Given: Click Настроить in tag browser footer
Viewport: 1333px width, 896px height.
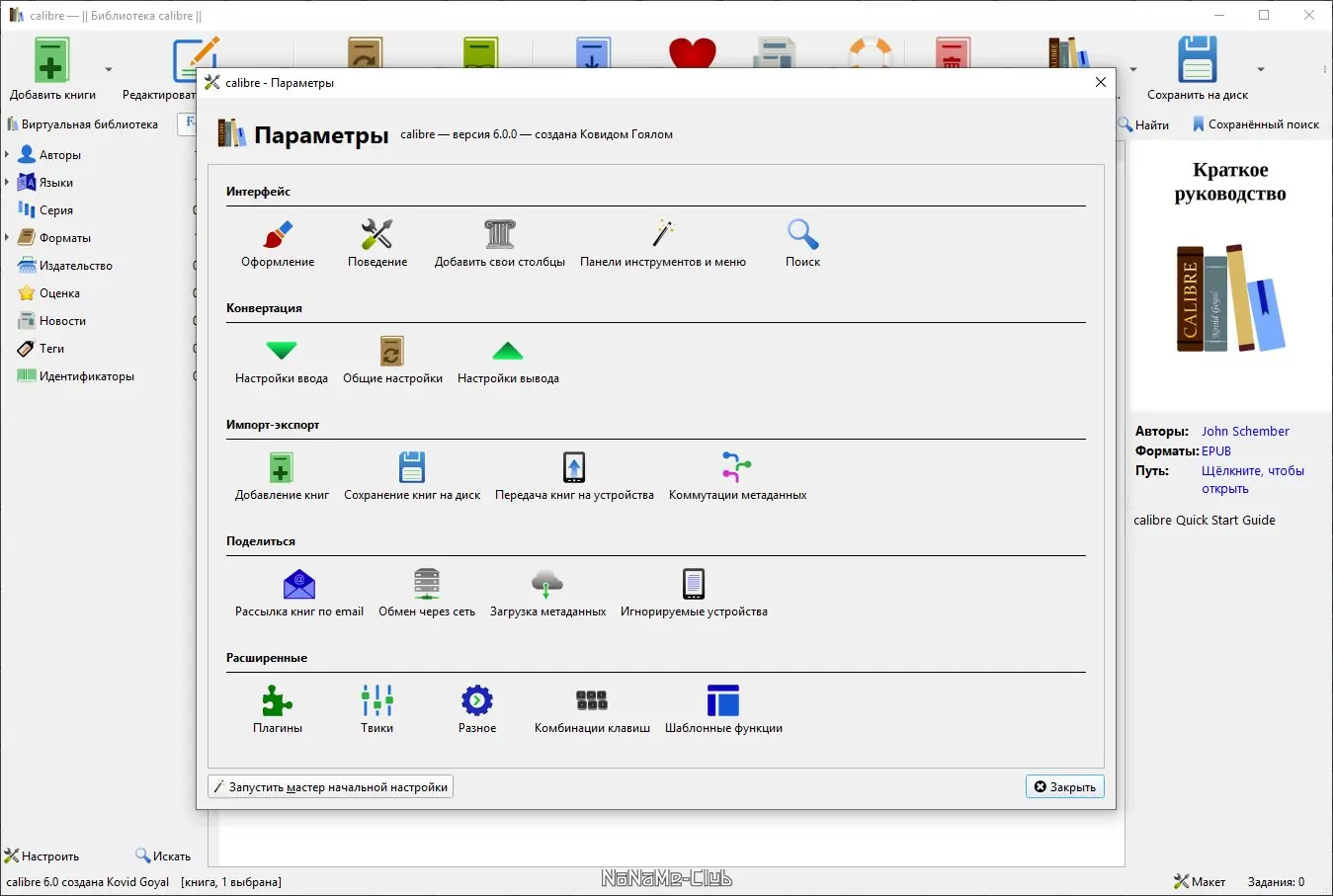Looking at the screenshot, I should (42, 856).
